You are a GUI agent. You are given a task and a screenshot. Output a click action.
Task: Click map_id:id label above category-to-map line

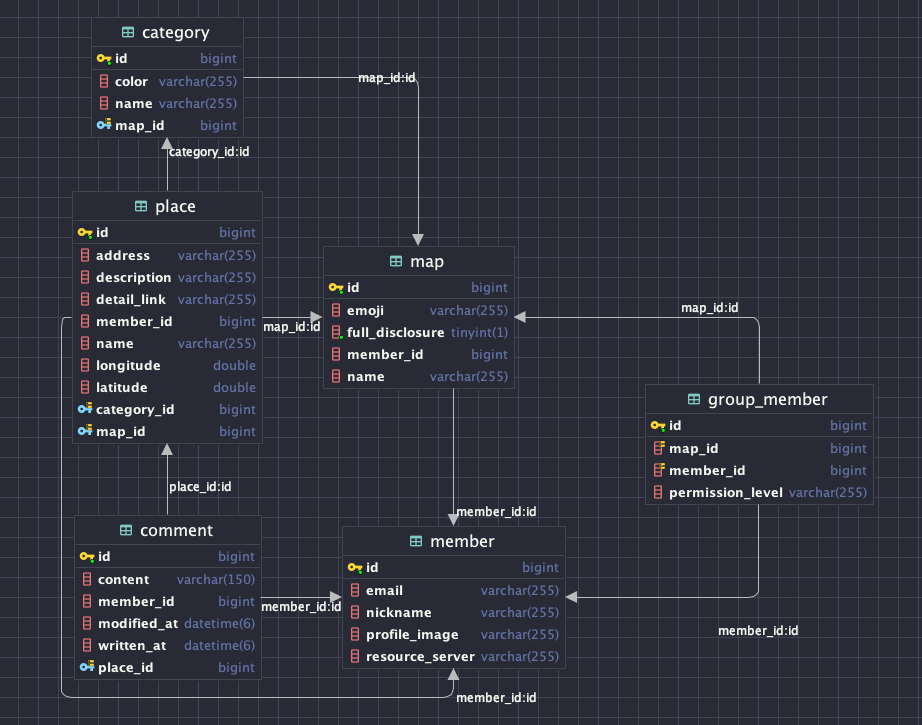point(387,78)
